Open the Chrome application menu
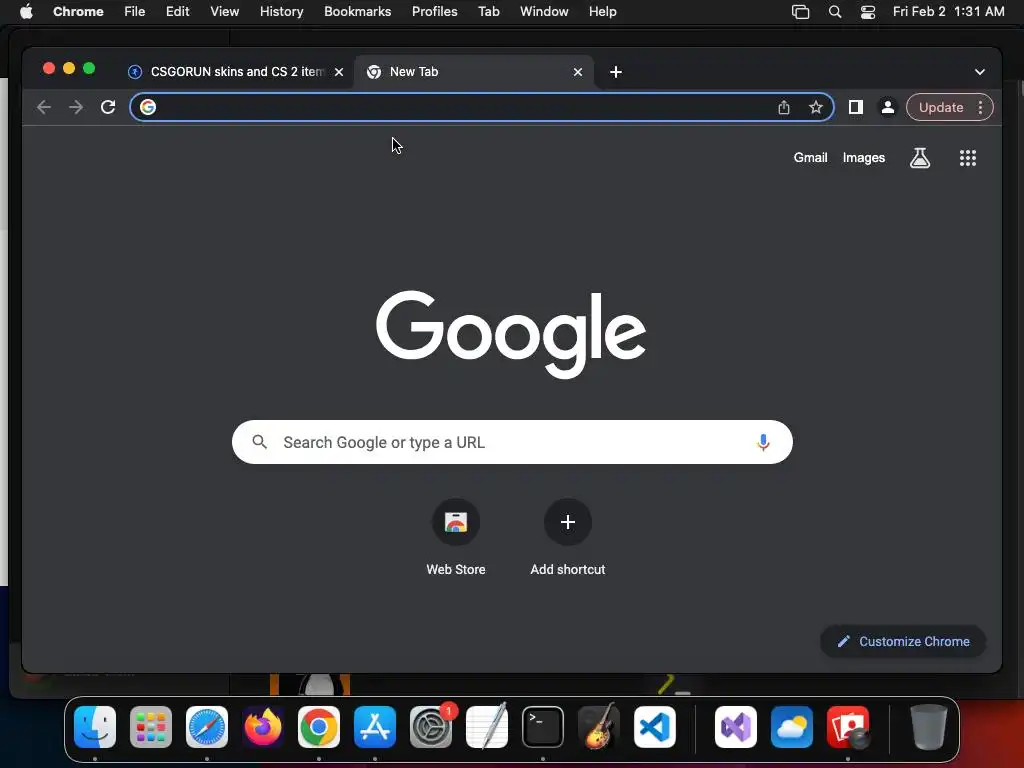This screenshot has height=768, width=1024. pyautogui.click(x=78, y=12)
